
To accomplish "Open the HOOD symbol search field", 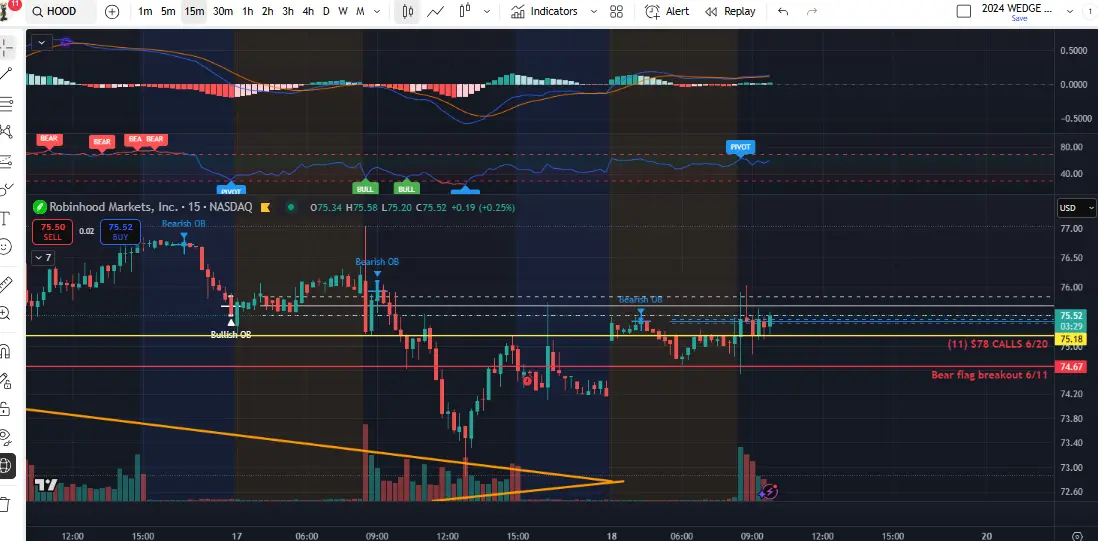I will 62,11.
